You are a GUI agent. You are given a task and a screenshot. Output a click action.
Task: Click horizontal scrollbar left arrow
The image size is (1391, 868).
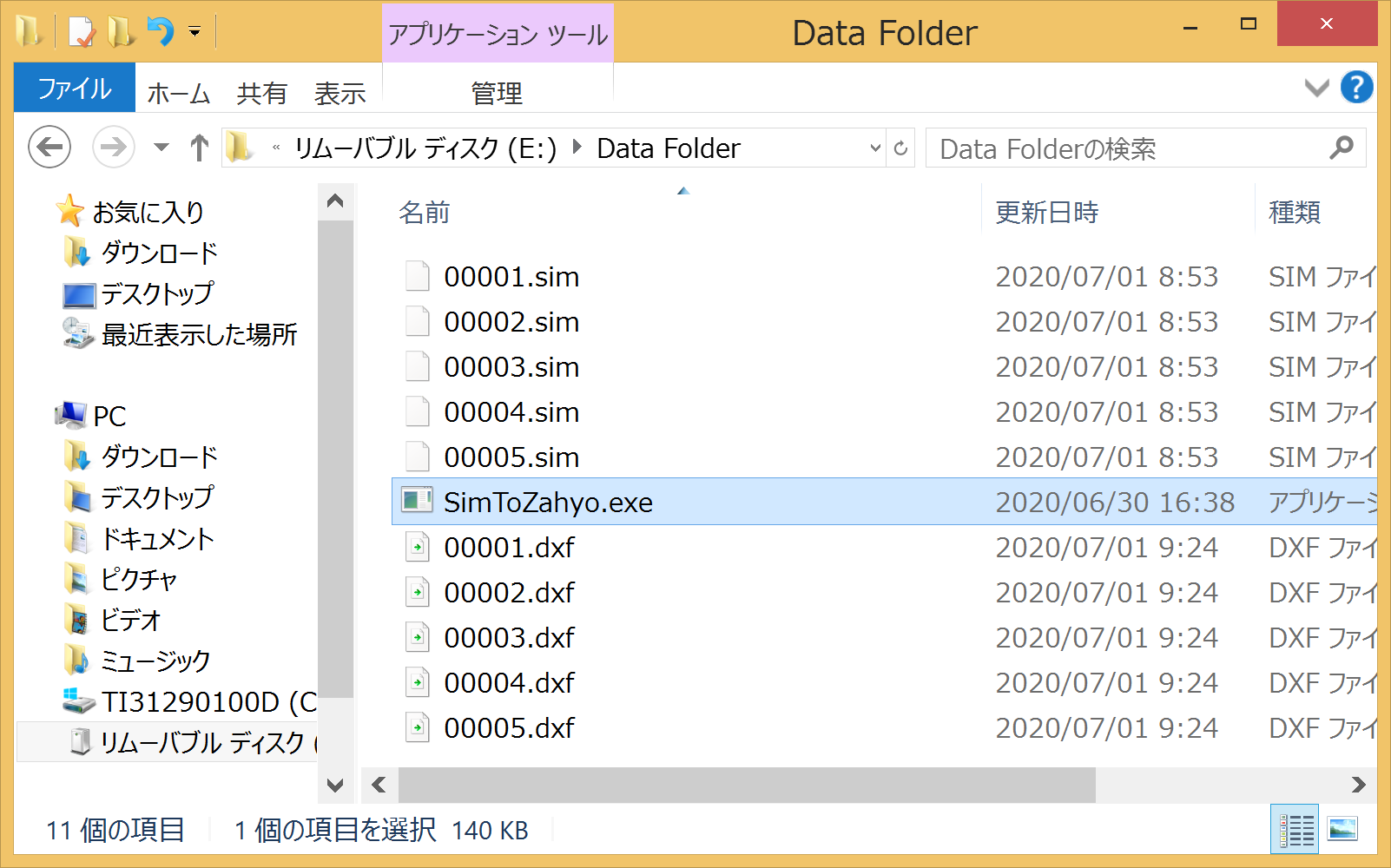pyautogui.click(x=379, y=785)
